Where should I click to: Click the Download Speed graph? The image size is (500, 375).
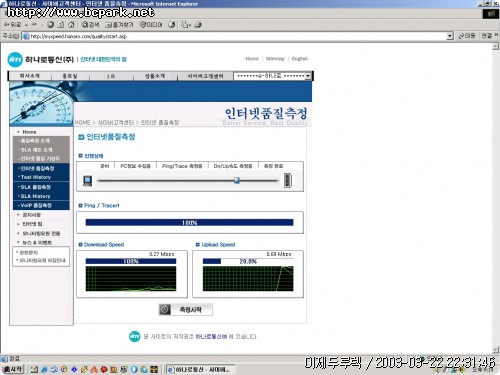click(x=131, y=279)
